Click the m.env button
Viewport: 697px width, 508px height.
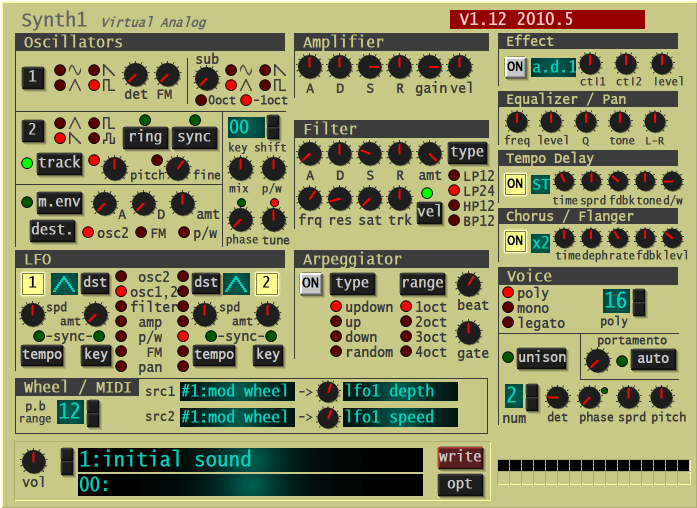59,203
